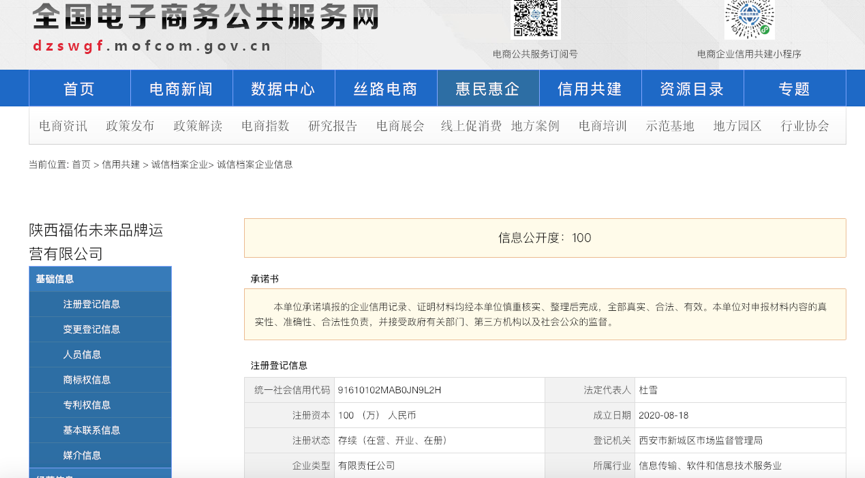Open the 政策解读 sub-menu link
The width and height of the screenshot is (865, 478).
point(198,126)
